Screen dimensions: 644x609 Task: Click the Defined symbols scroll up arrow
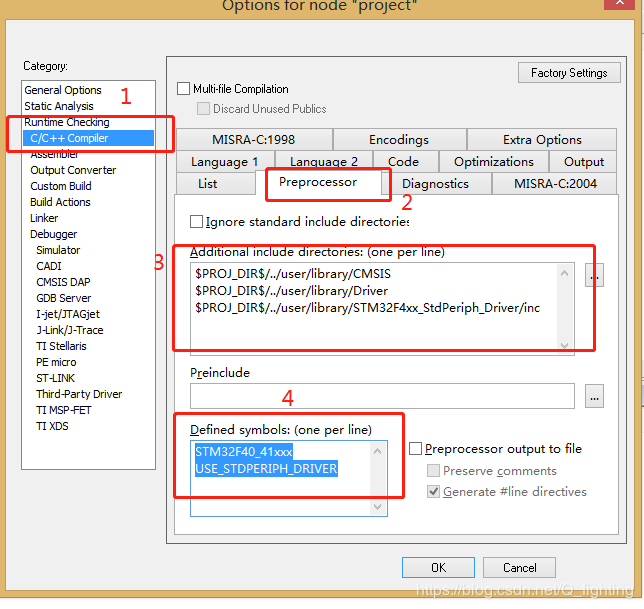(x=377, y=451)
